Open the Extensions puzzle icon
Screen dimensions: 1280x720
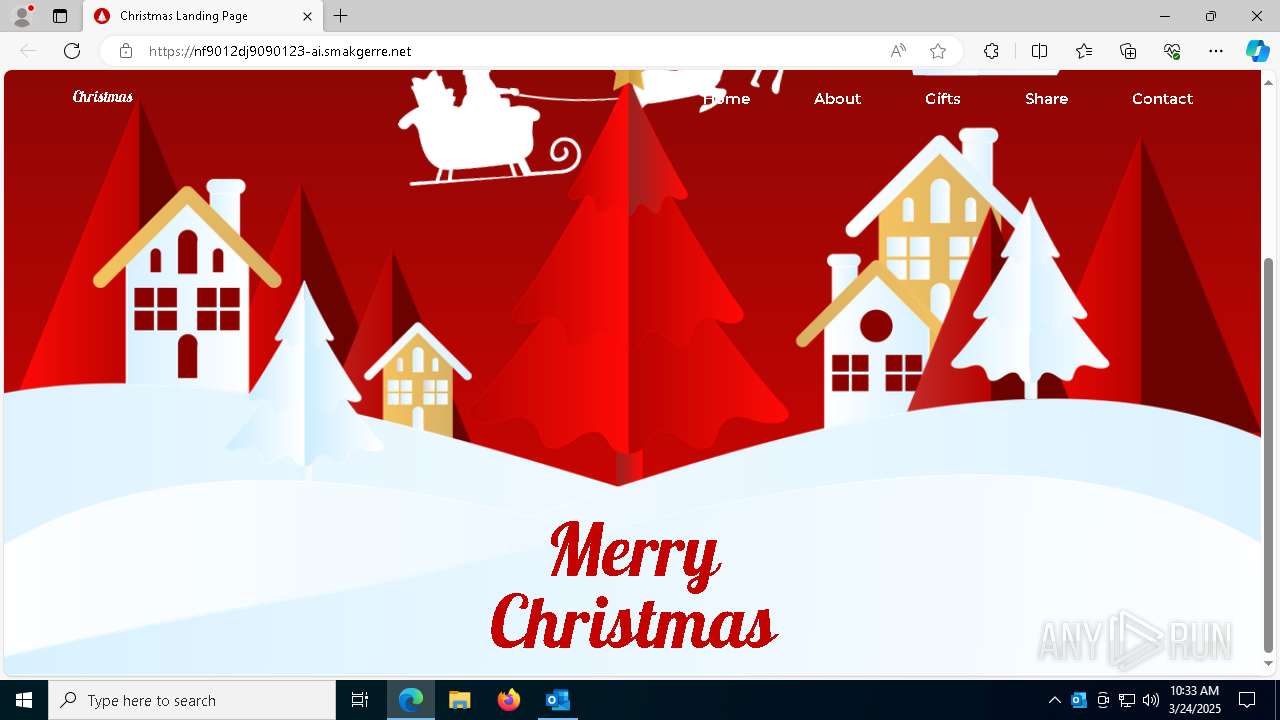(x=991, y=51)
